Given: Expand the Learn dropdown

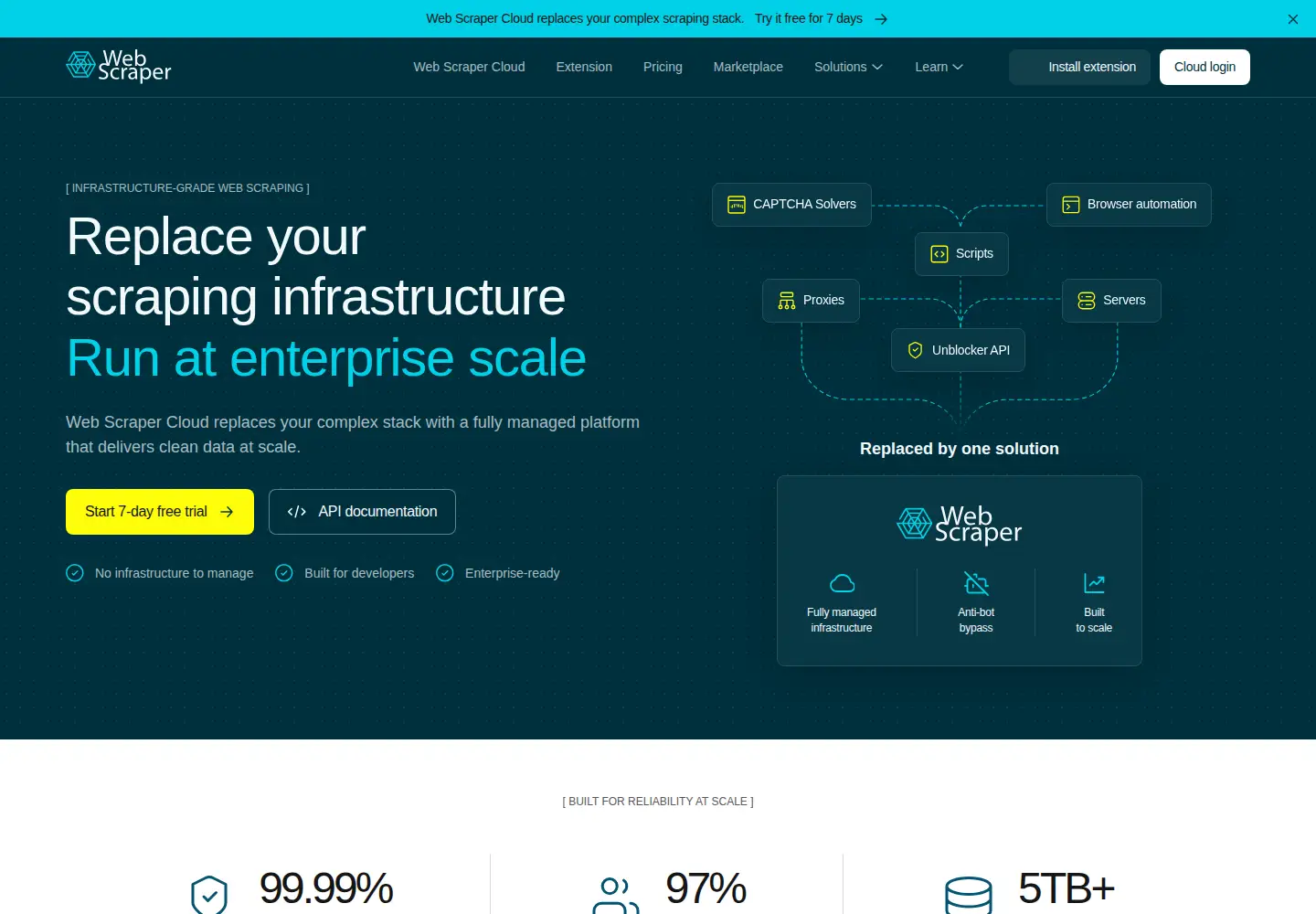Looking at the screenshot, I should pyautogui.click(x=939, y=67).
